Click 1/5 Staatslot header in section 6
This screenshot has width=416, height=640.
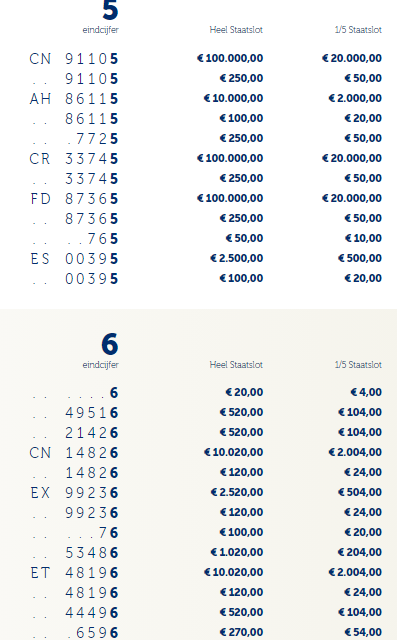coord(358,364)
